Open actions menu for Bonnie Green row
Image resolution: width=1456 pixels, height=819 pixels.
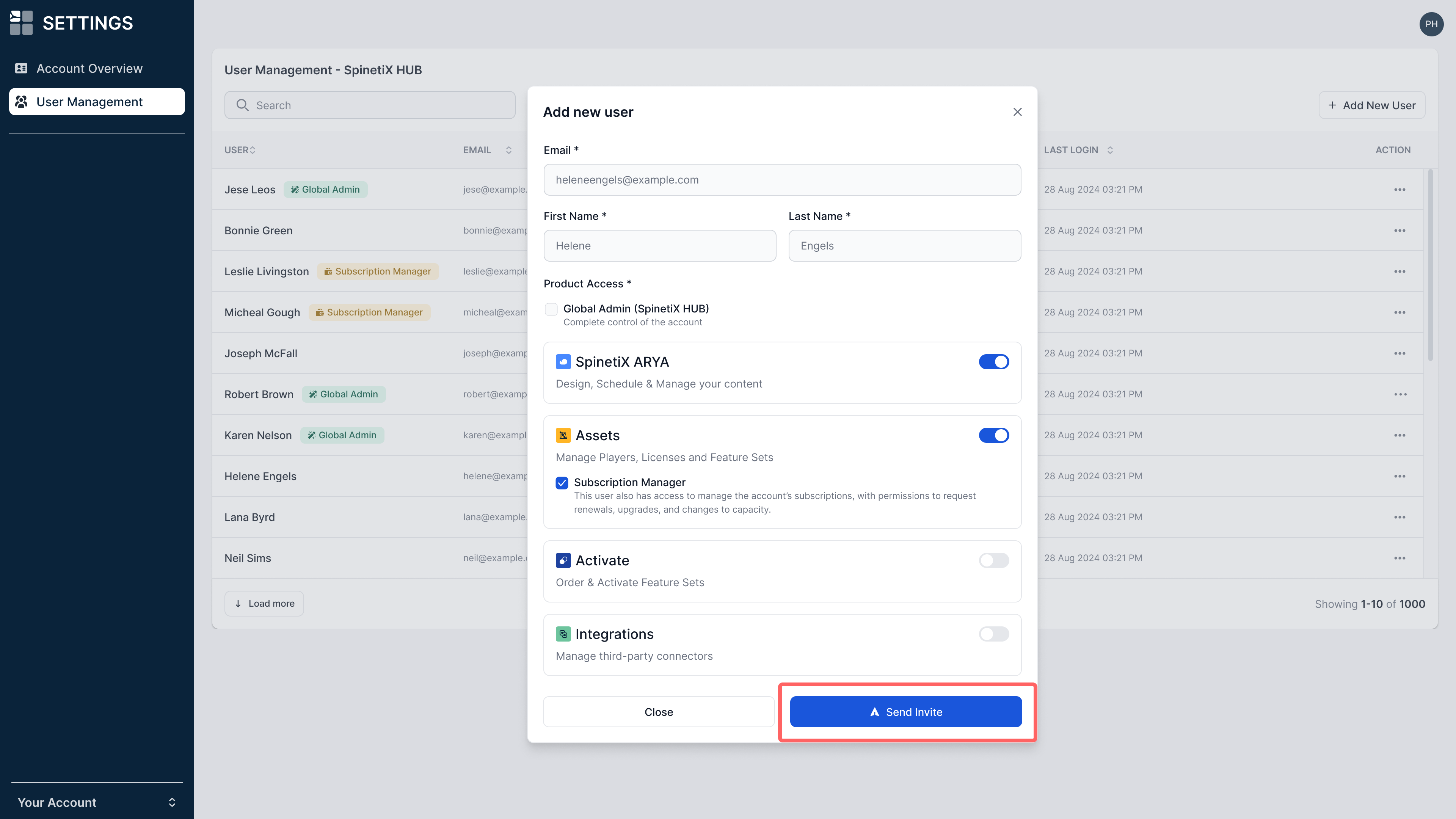pyautogui.click(x=1400, y=231)
